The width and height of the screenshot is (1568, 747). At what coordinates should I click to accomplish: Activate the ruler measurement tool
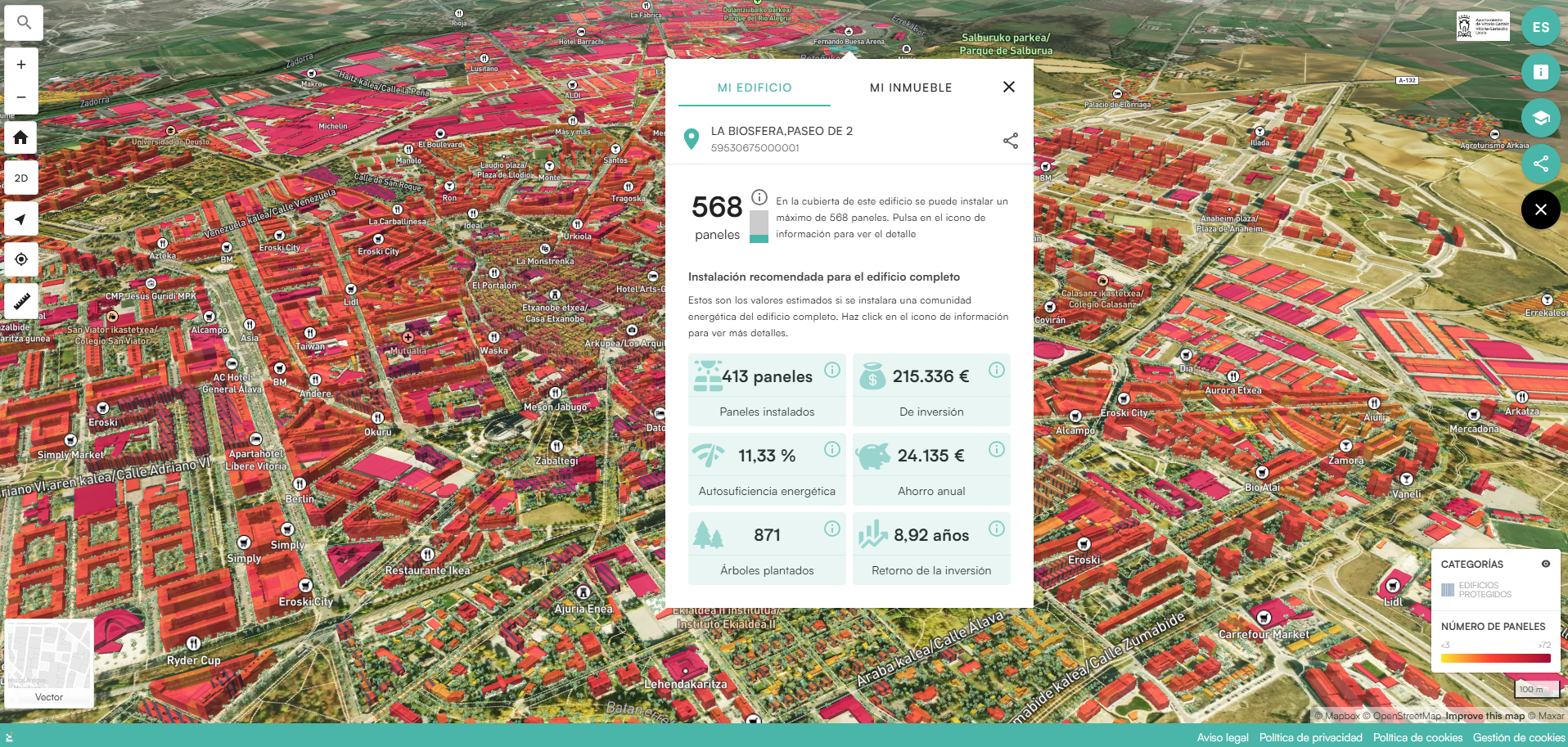click(x=21, y=301)
